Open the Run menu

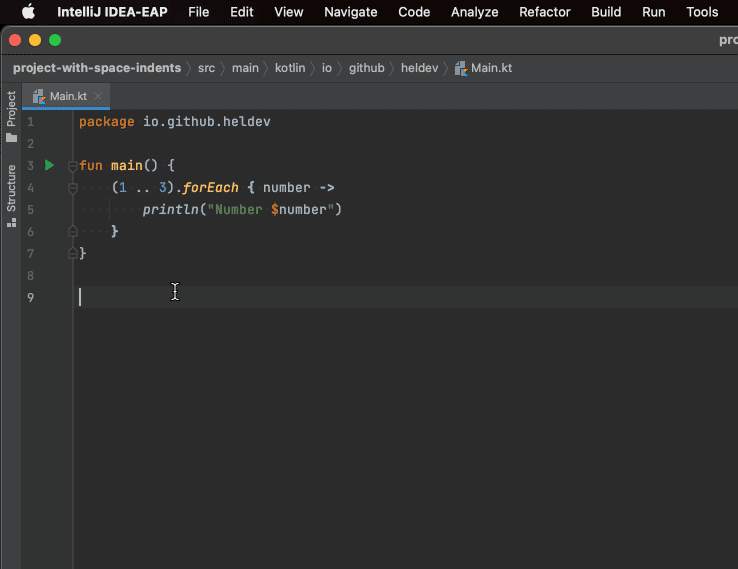[x=653, y=12]
